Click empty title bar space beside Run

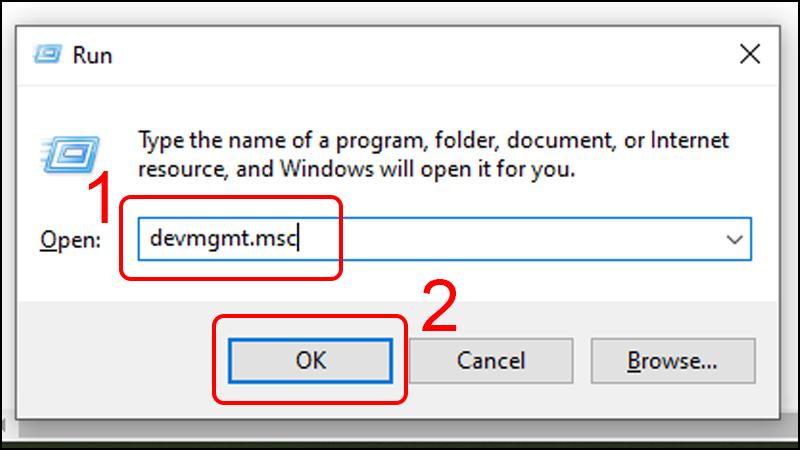tap(400, 54)
